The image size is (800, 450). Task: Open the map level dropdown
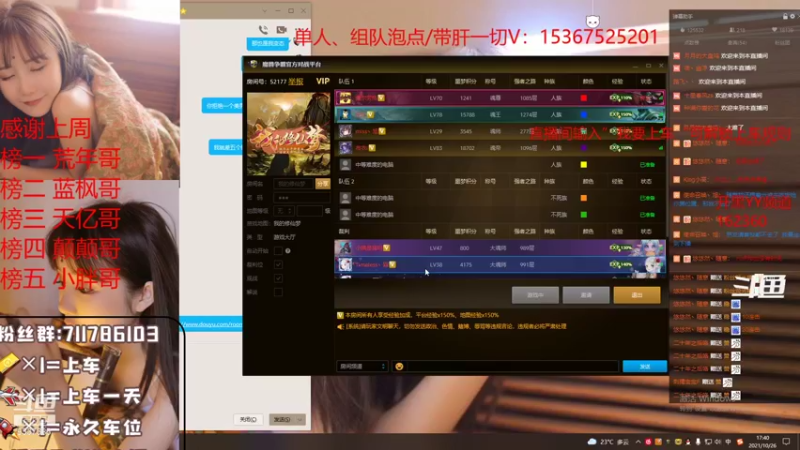pyautogui.click(x=284, y=210)
